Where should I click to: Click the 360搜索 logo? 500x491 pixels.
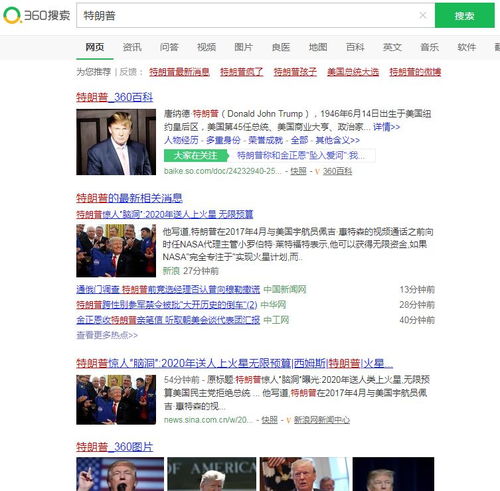point(37,15)
